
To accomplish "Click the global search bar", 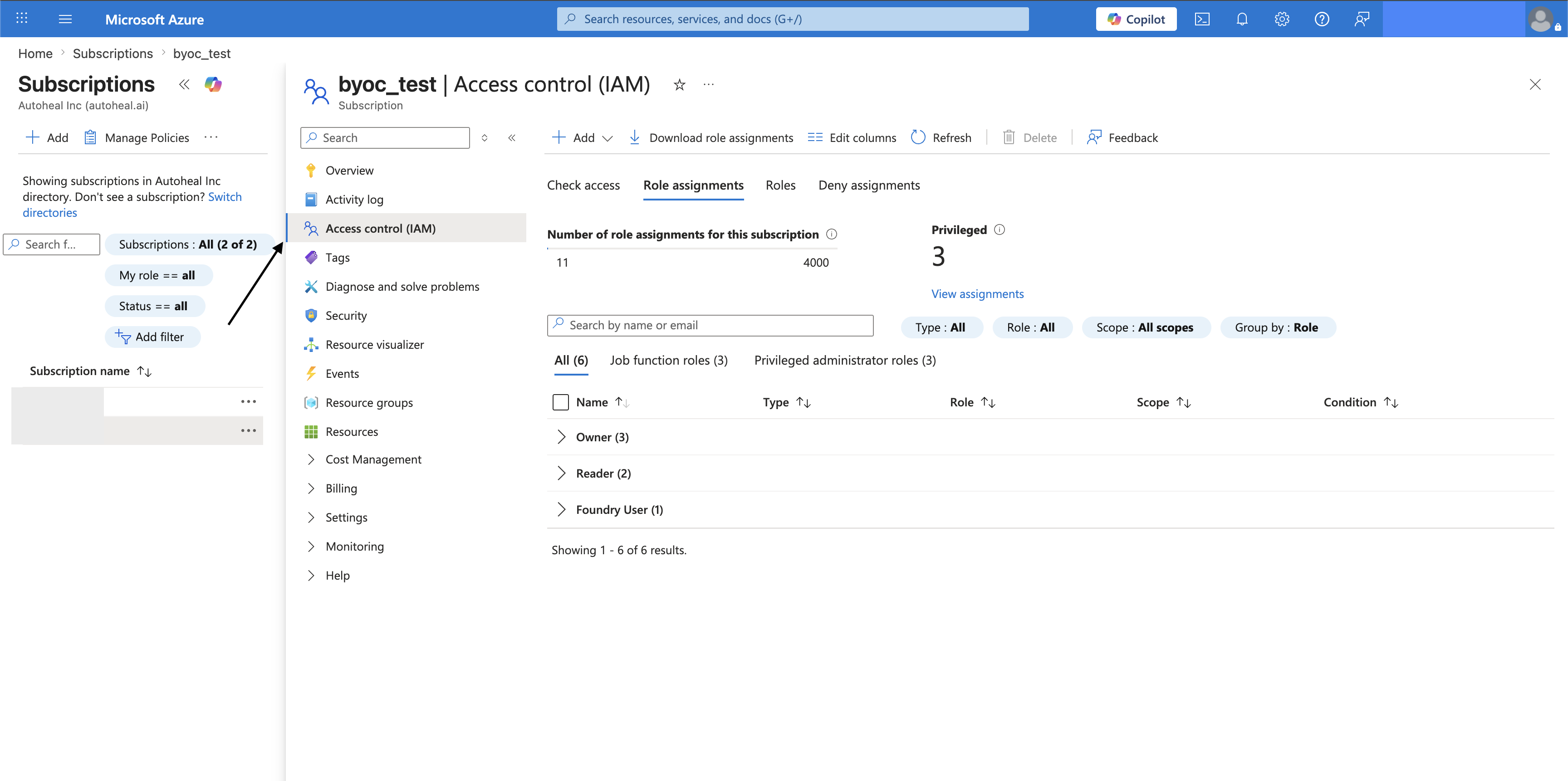I will [x=793, y=19].
